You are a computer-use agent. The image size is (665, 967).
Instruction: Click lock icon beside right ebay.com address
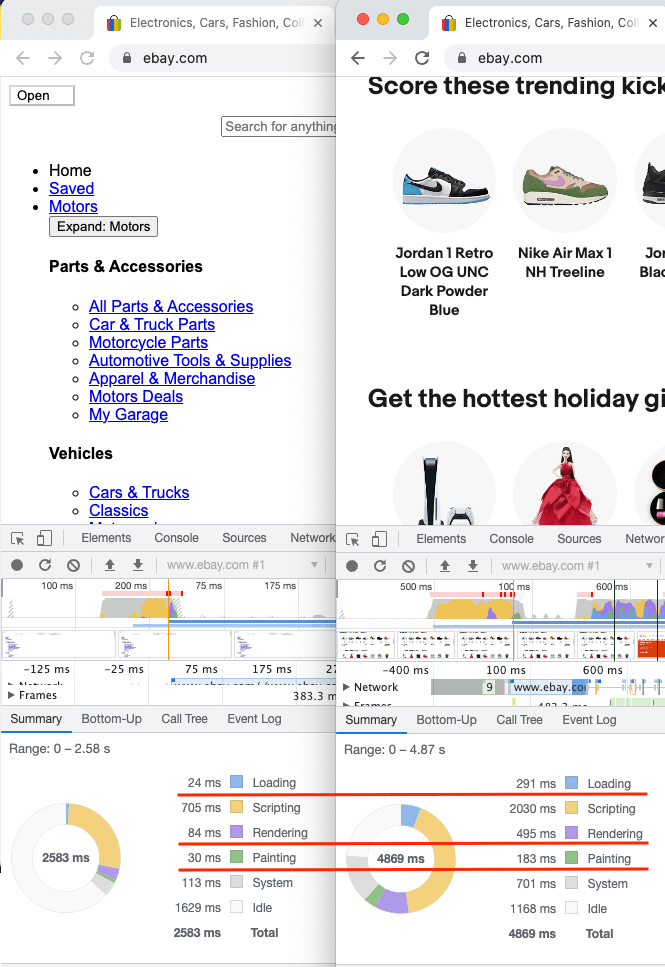pyautogui.click(x=462, y=58)
